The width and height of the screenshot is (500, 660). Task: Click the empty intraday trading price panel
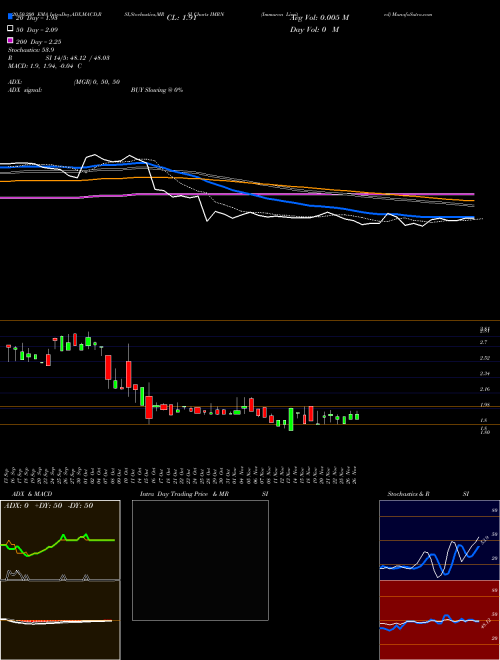(200, 560)
